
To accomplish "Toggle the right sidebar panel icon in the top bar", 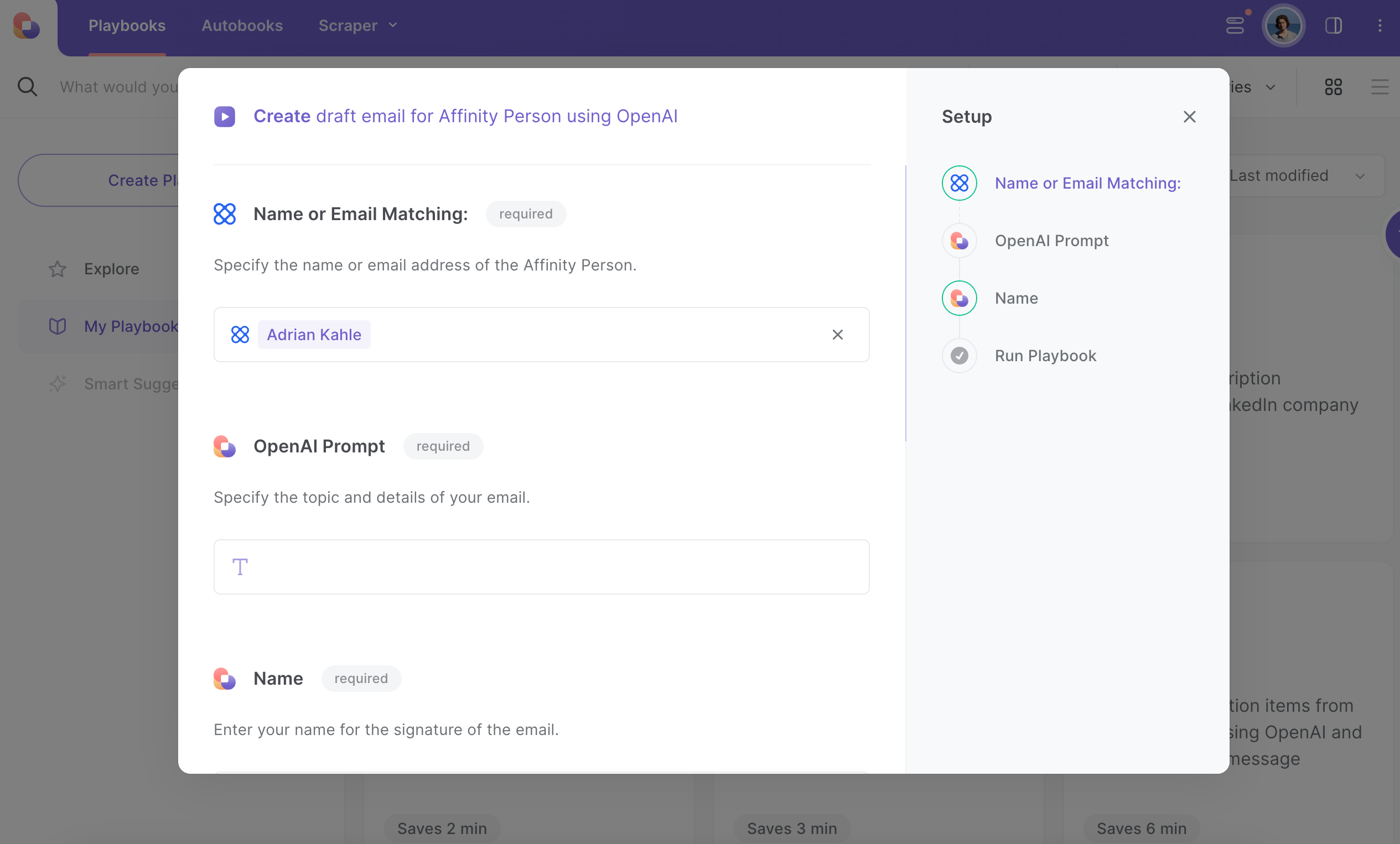I will coord(1334,25).
